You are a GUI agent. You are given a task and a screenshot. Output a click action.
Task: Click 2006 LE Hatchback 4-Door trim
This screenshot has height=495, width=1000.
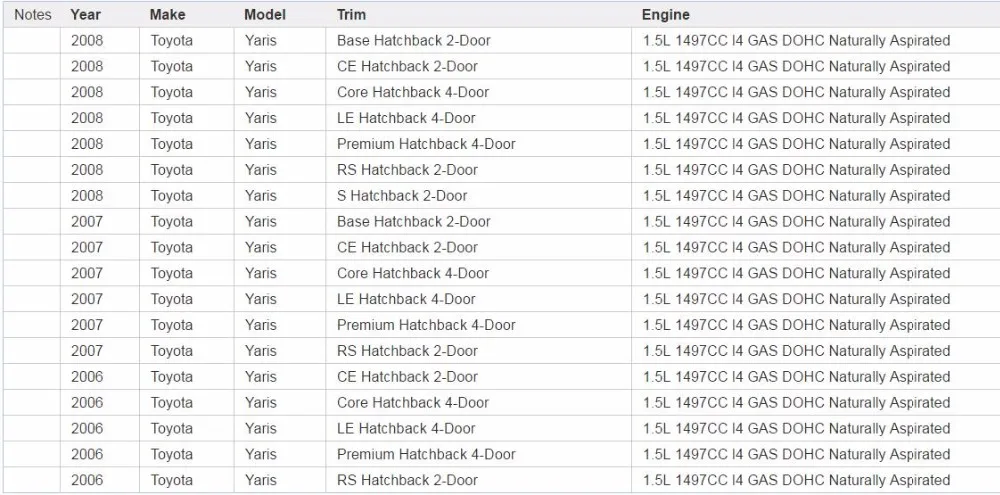click(406, 428)
